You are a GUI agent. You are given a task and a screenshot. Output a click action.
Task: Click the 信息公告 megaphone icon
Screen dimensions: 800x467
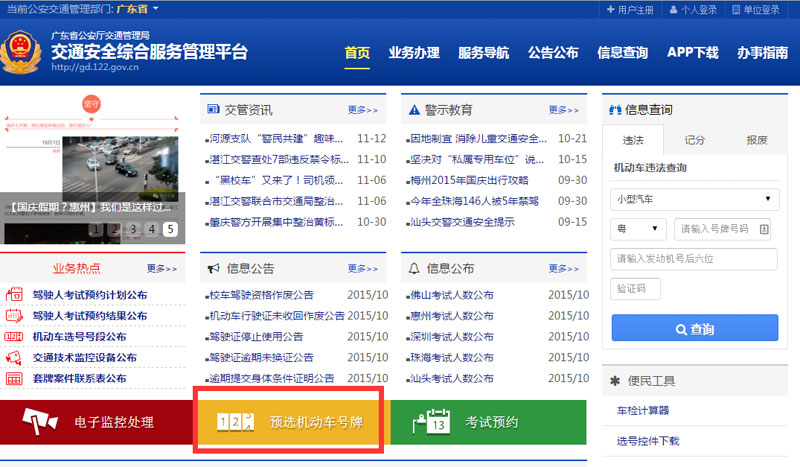(x=213, y=268)
